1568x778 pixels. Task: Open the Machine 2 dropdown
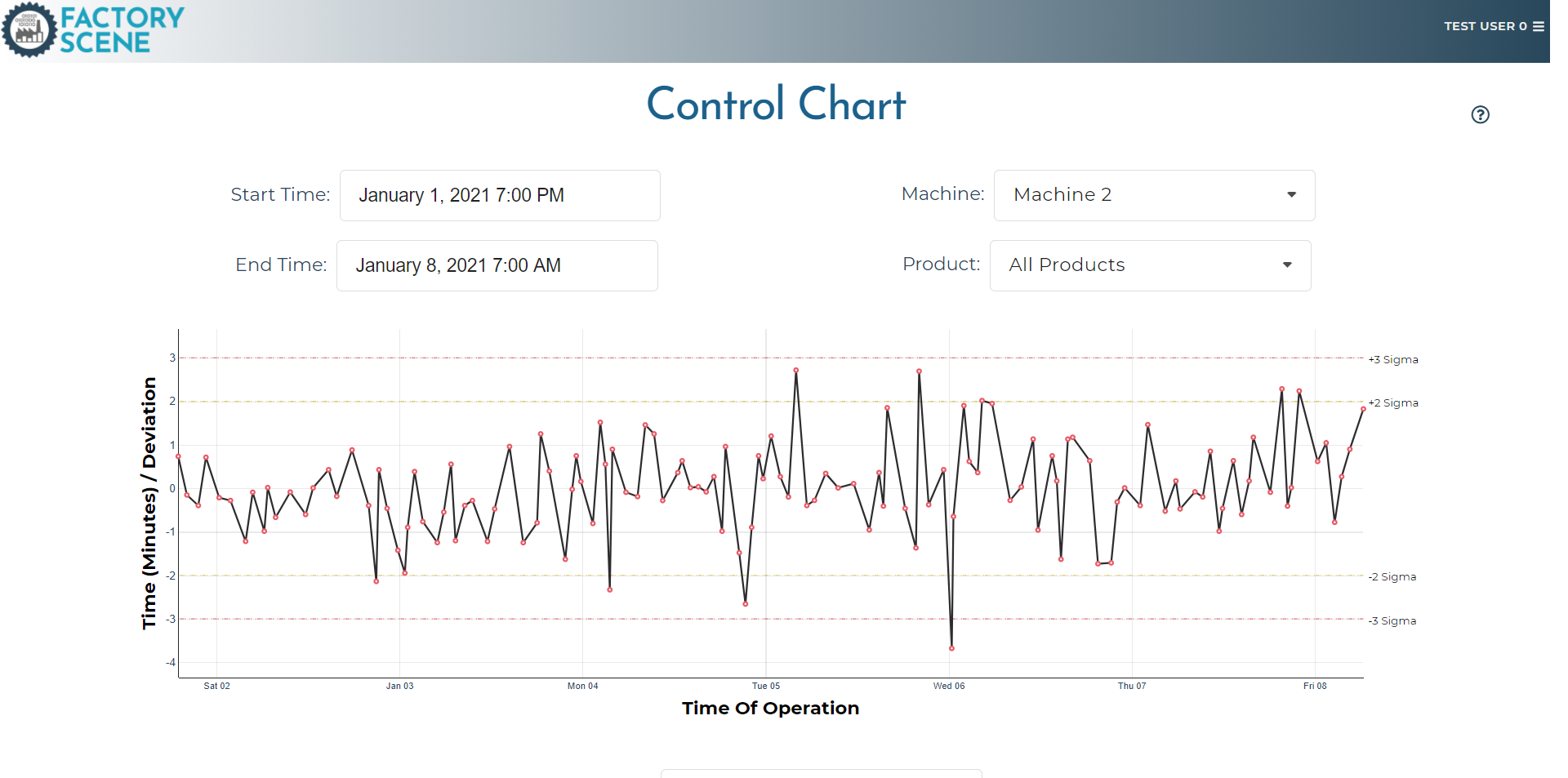(1154, 195)
